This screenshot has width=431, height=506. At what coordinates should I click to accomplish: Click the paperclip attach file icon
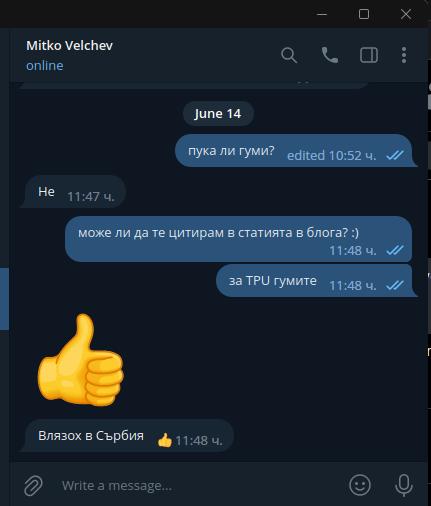tap(33, 485)
